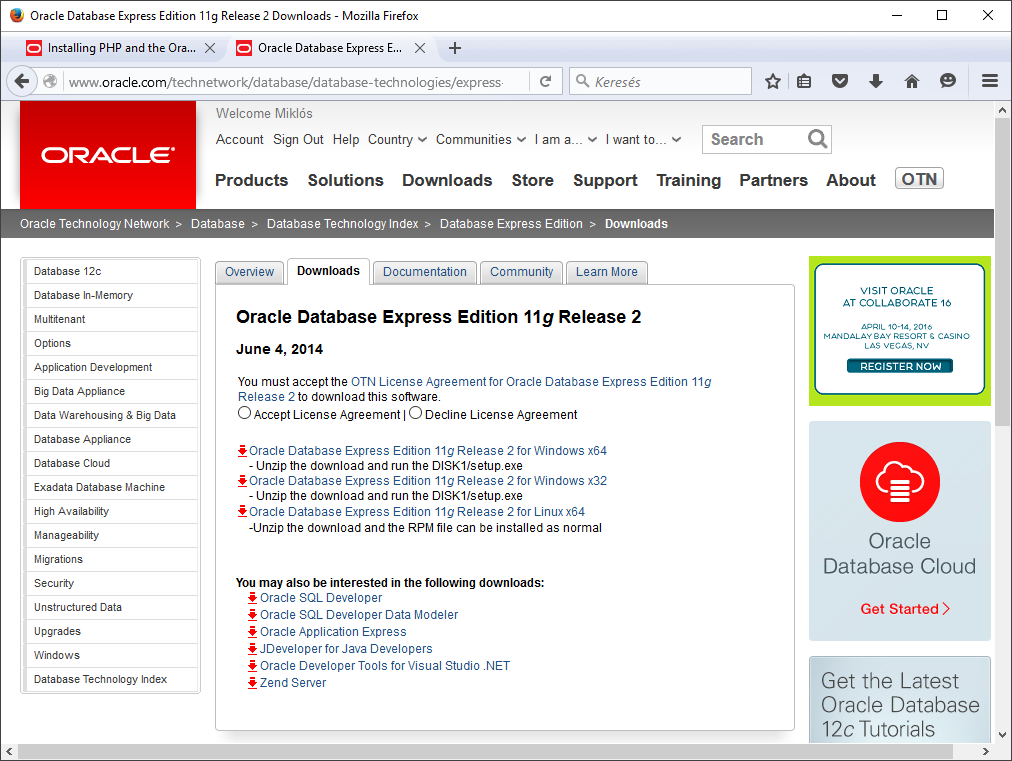Viewport: 1012px width, 761px height.
Task: Click the Oracle site search magnifier icon
Action: pos(816,139)
